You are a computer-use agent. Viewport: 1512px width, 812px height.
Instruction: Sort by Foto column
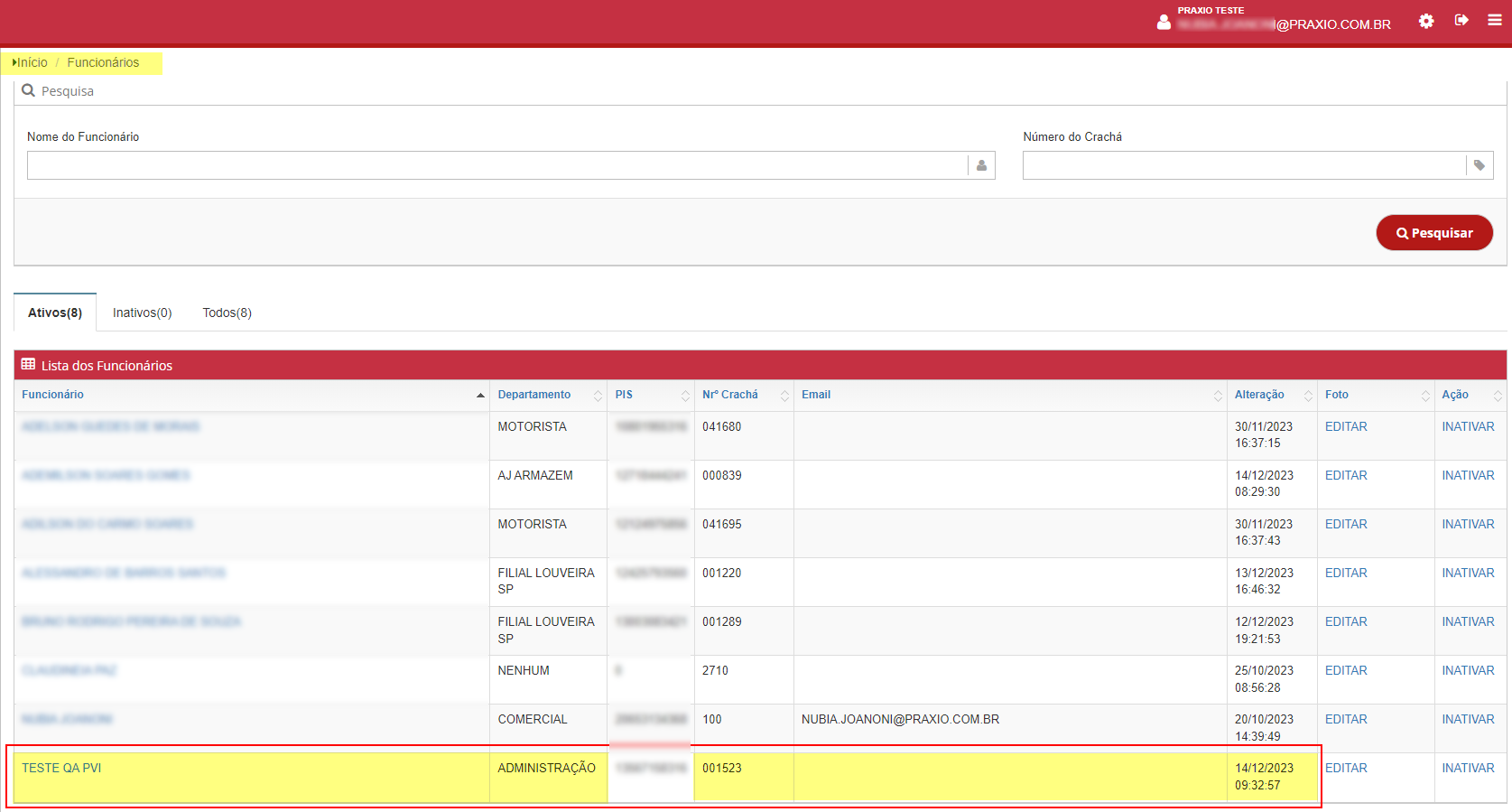[1376, 395]
